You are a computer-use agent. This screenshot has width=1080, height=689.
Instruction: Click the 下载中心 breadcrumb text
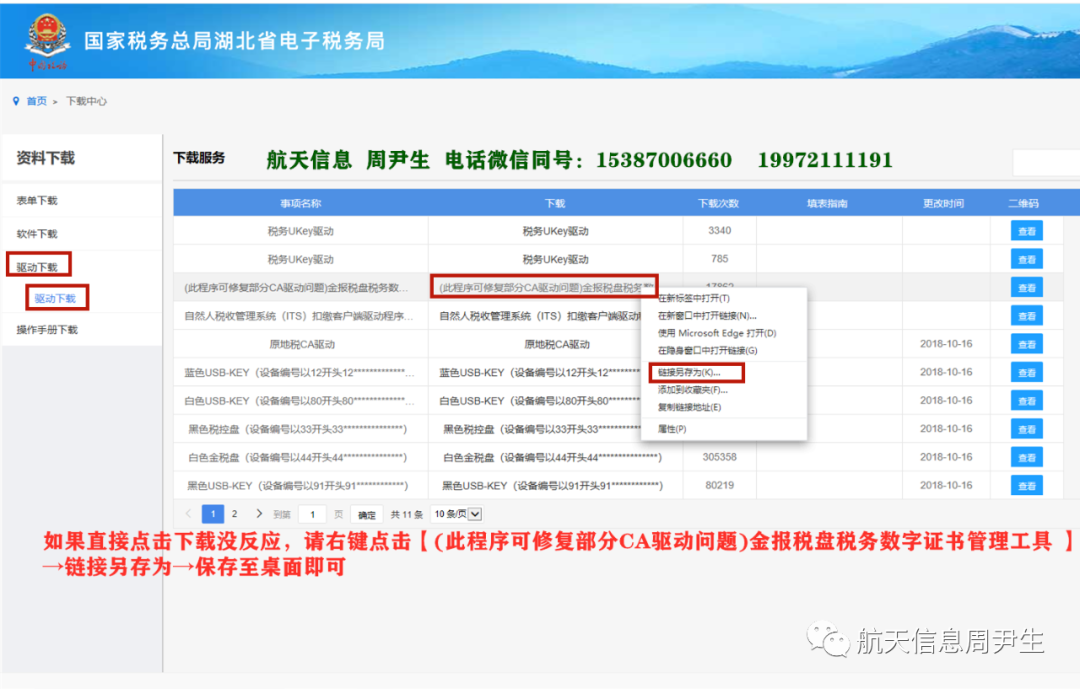pyautogui.click(x=86, y=101)
